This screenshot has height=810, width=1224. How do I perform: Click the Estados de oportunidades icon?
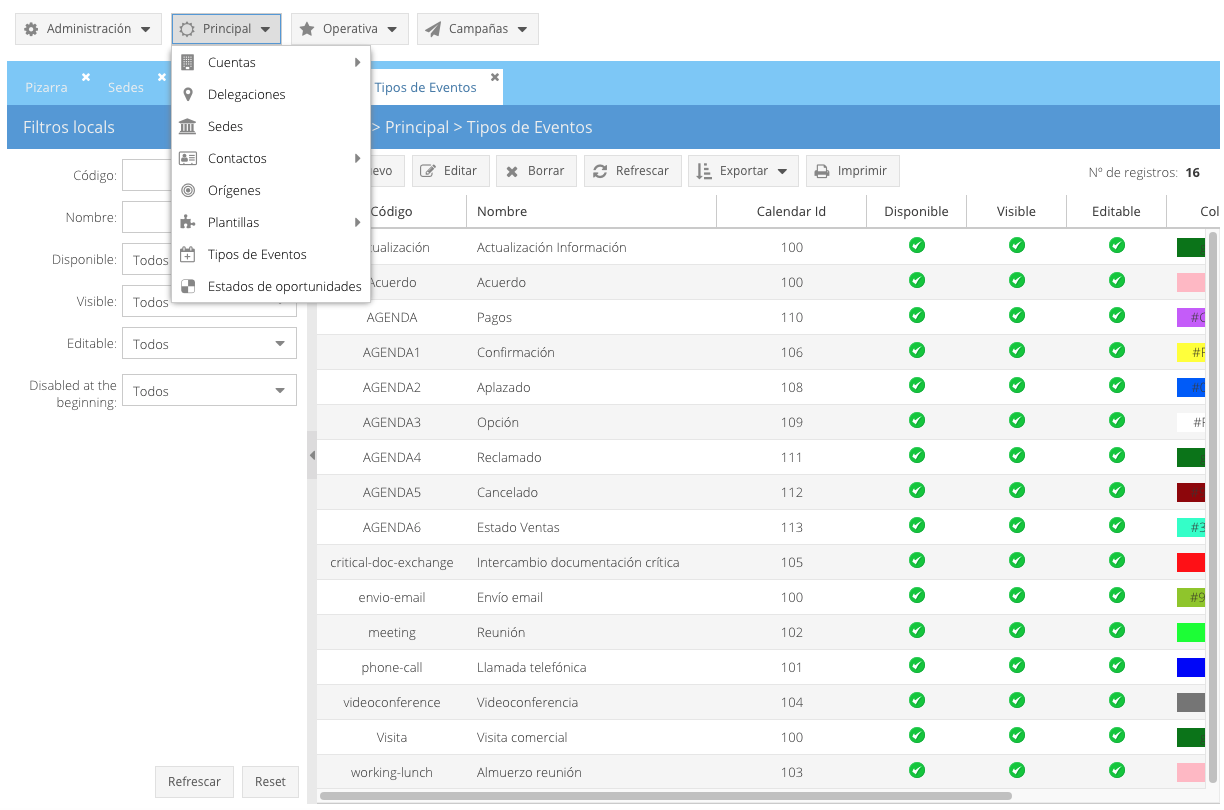[187, 286]
